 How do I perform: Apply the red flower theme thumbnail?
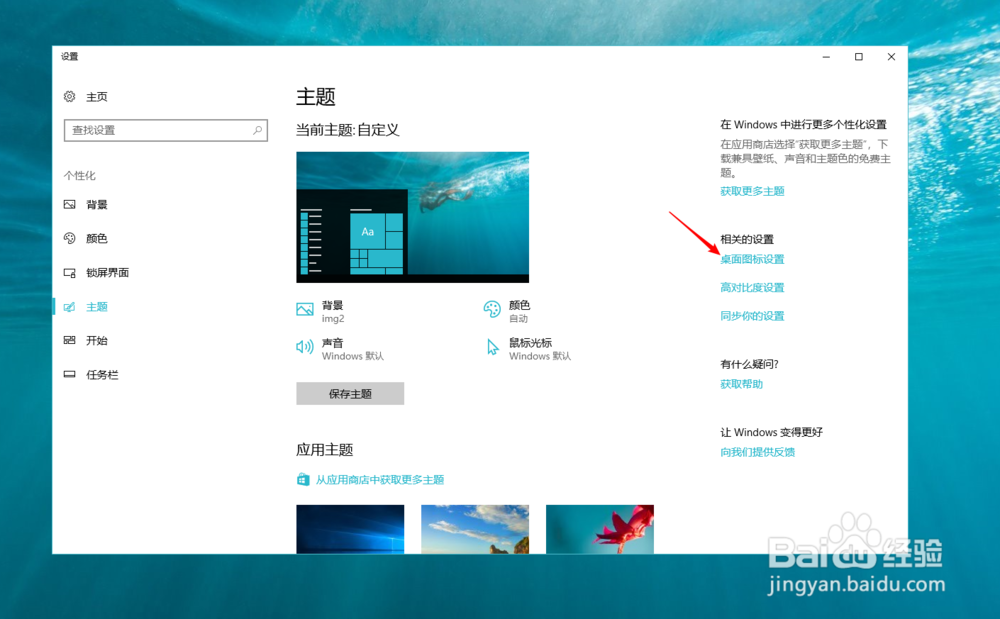point(600,529)
